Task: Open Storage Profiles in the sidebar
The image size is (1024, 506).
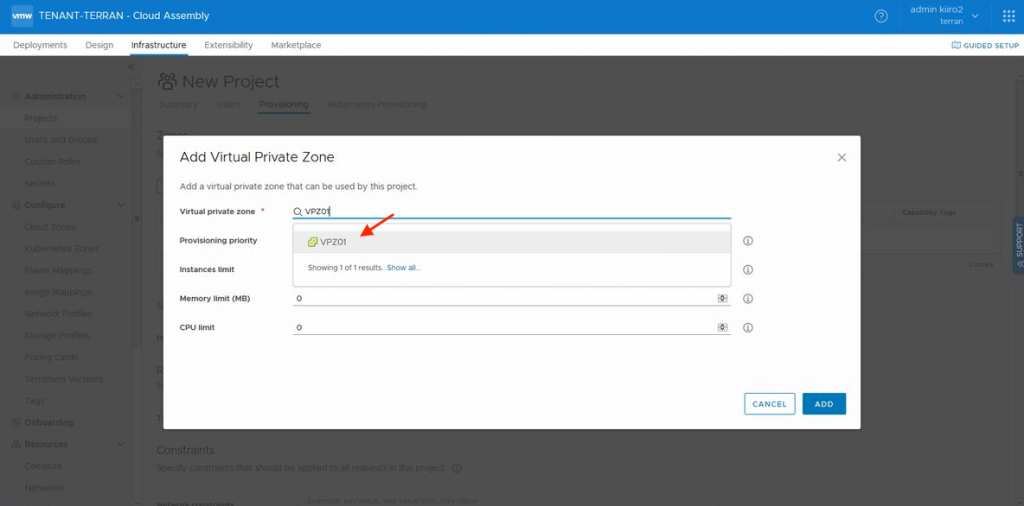Action: 57,336
